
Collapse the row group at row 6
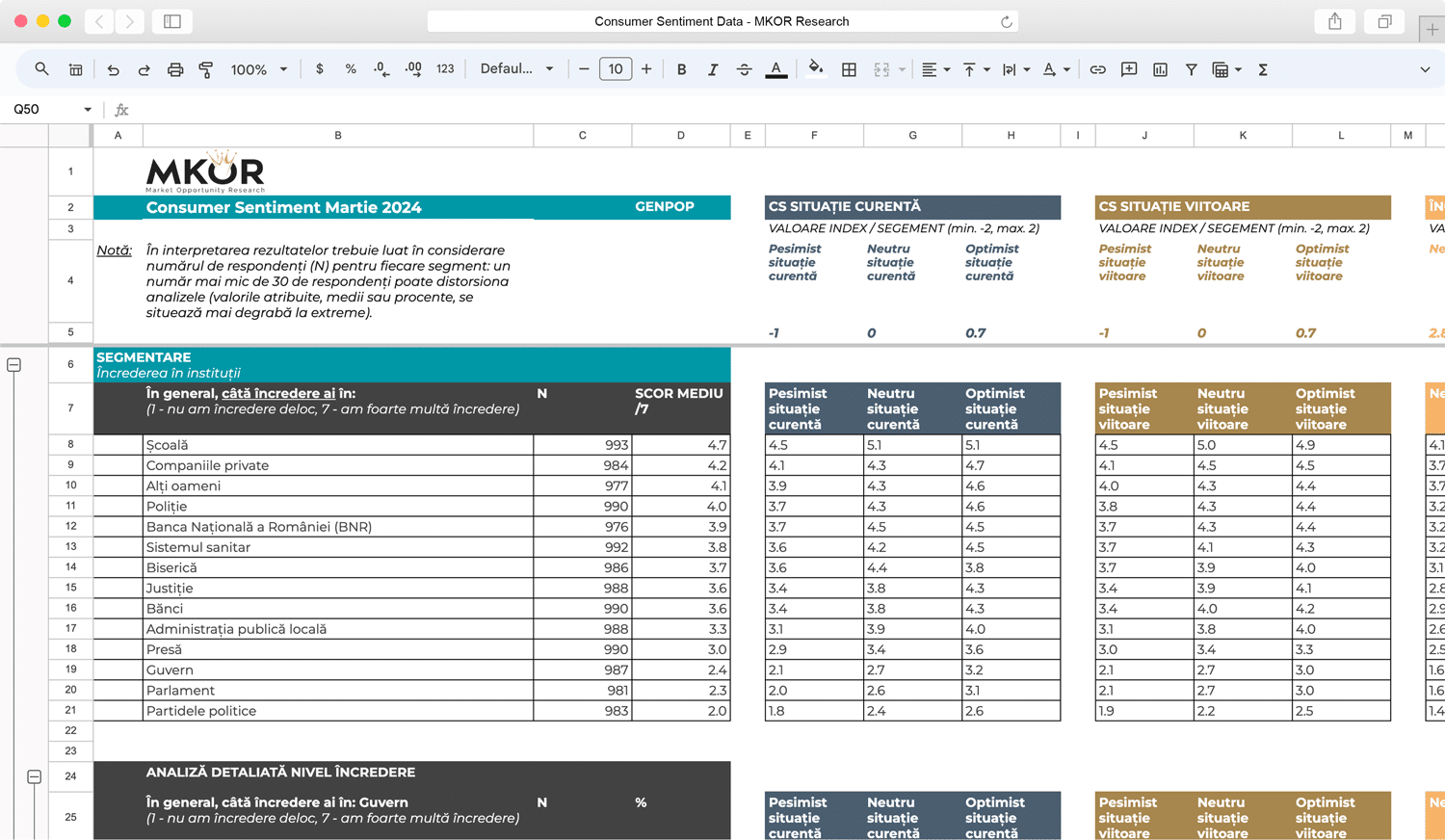tap(14, 365)
